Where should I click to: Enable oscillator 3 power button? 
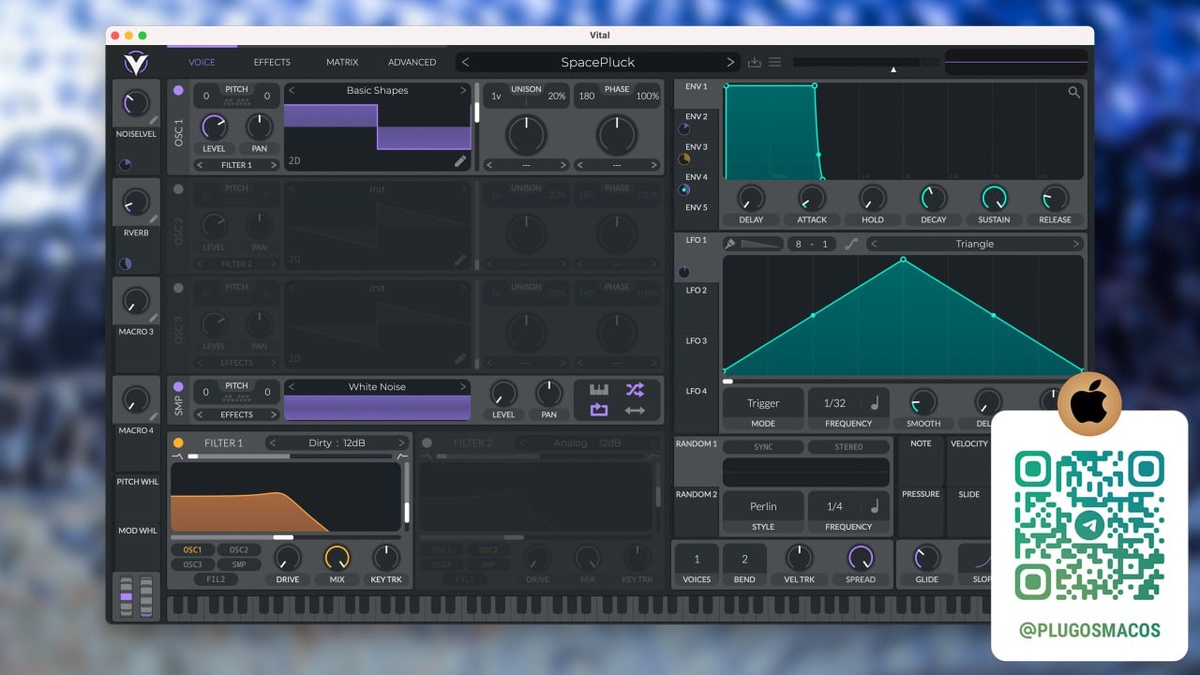(x=178, y=288)
